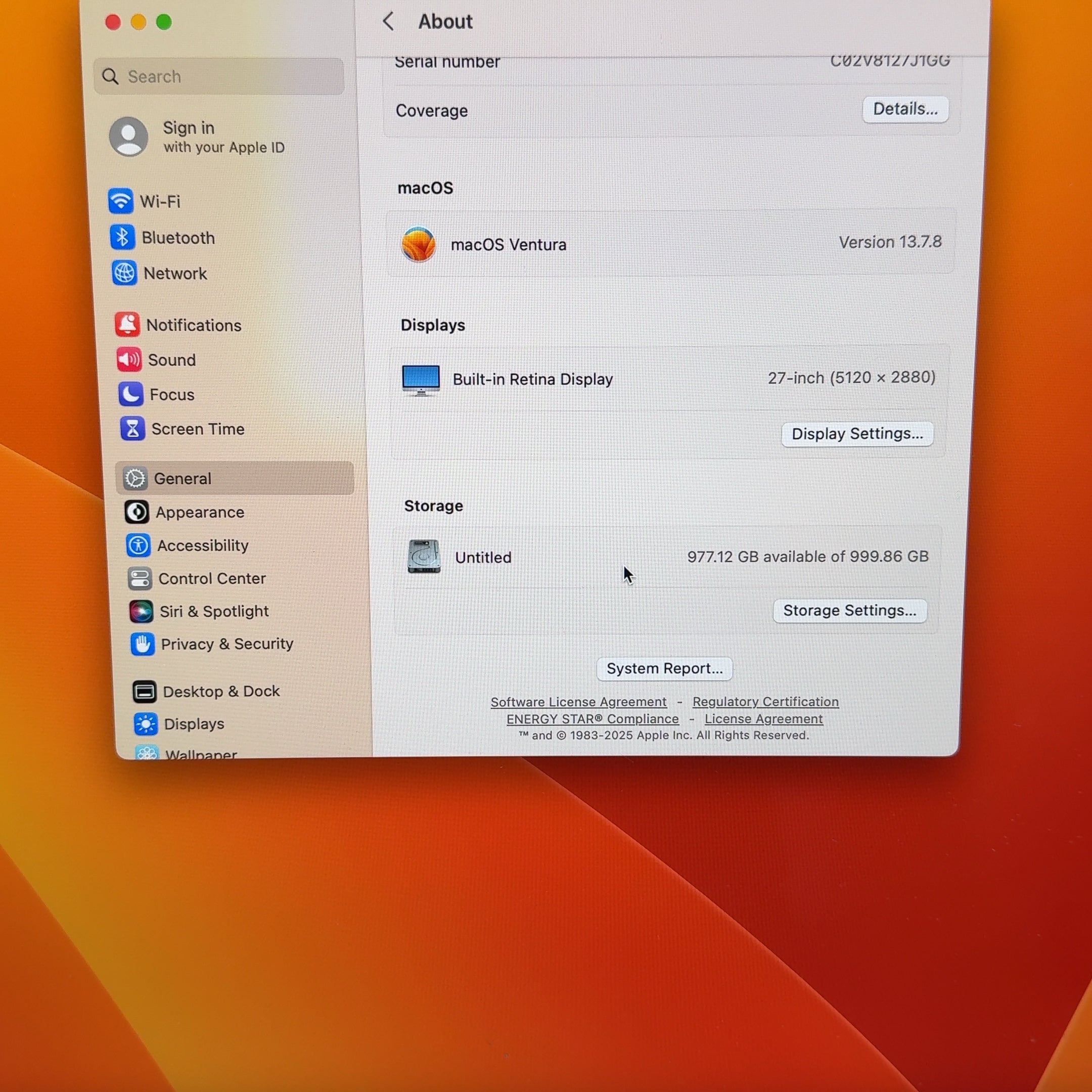Click the Network globe icon
This screenshot has height=1092, width=1092.
tap(124, 273)
